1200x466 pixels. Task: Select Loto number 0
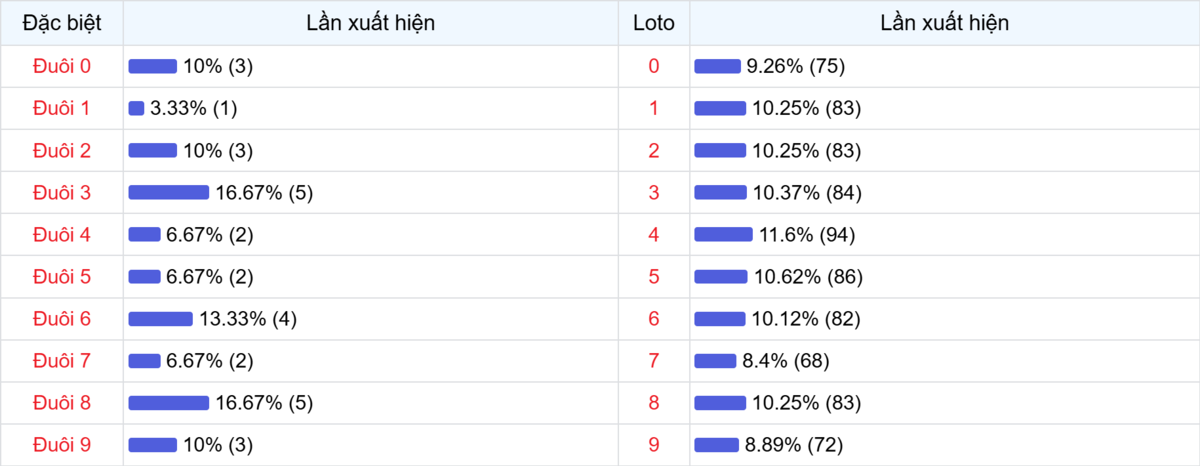point(654,66)
